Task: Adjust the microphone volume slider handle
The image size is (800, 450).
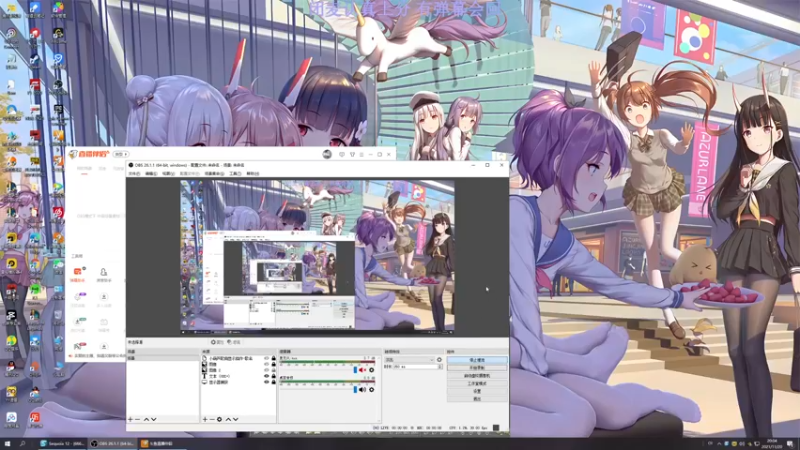Action: [355, 370]
